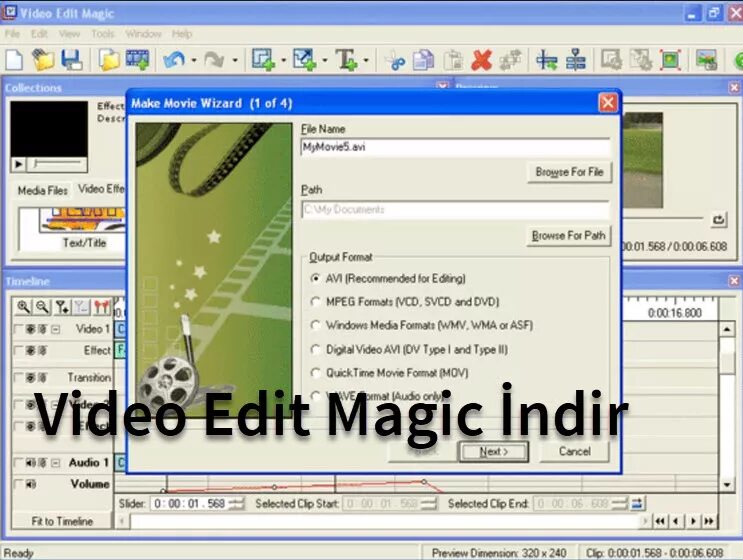Delete clip with the red X icon
Viewport: 743px width, 560px height.
(482, 60)
